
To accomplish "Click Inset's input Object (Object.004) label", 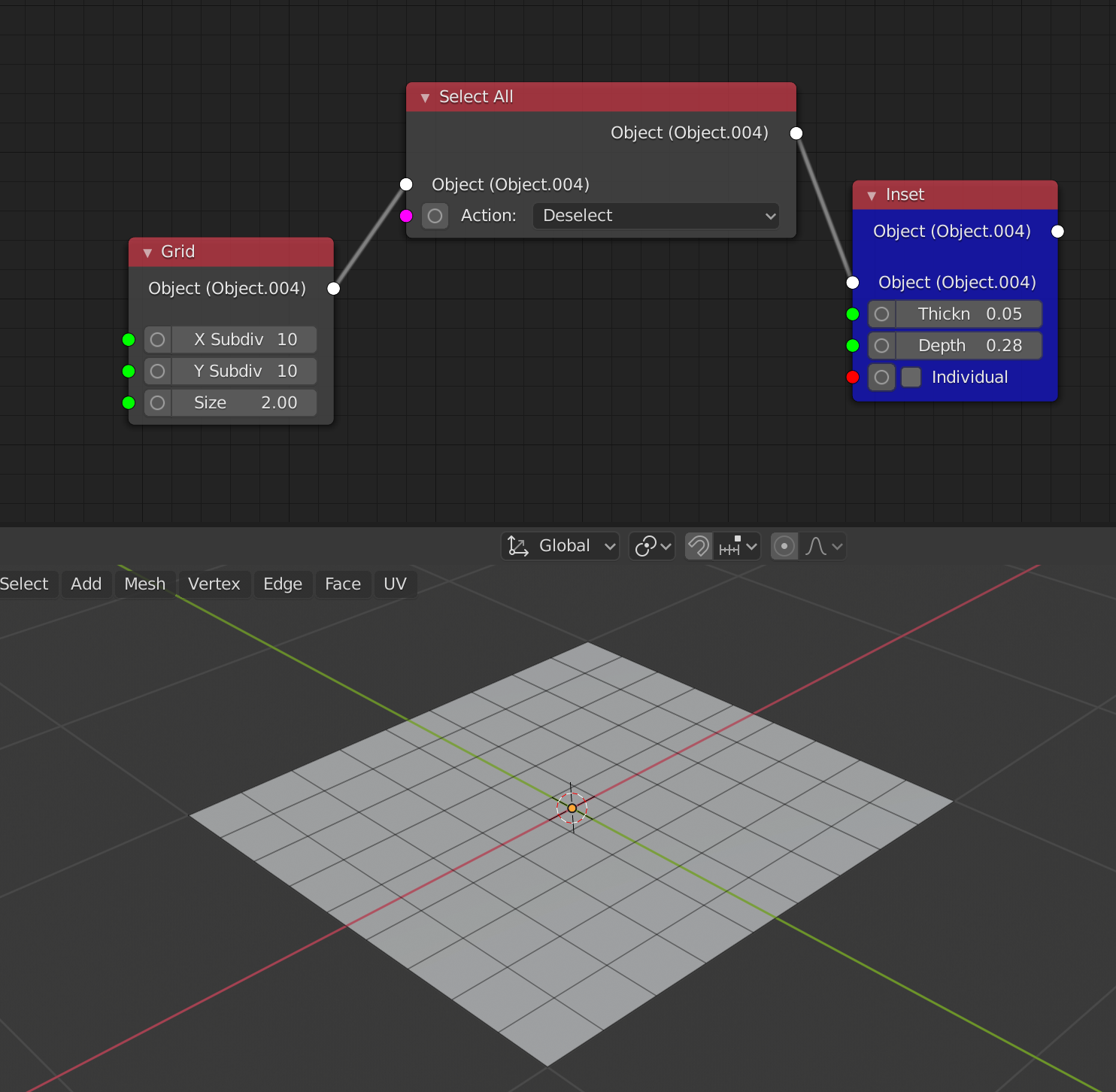I will point(957,283).
